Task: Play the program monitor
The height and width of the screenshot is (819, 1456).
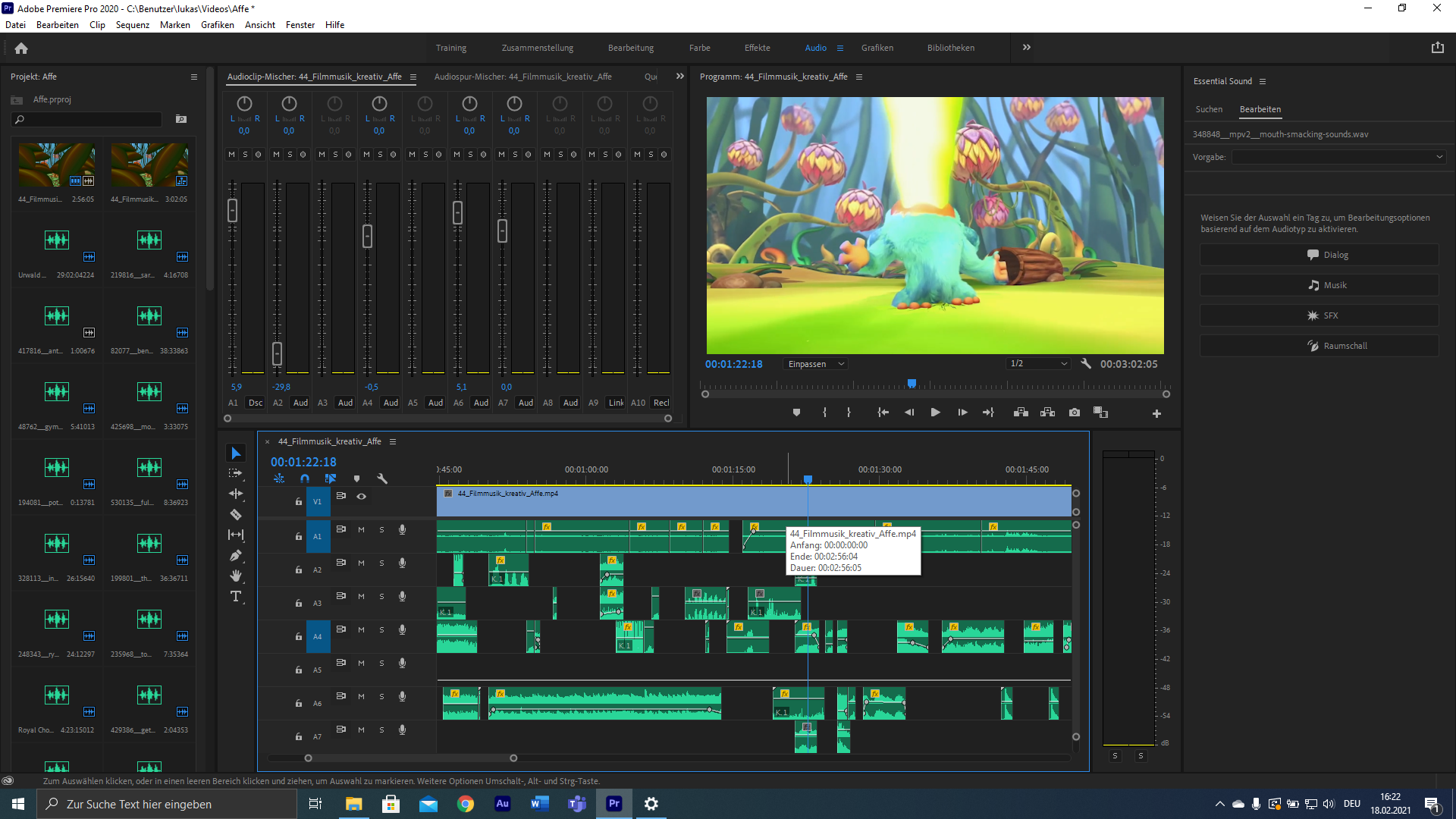Action: [935, 413]
